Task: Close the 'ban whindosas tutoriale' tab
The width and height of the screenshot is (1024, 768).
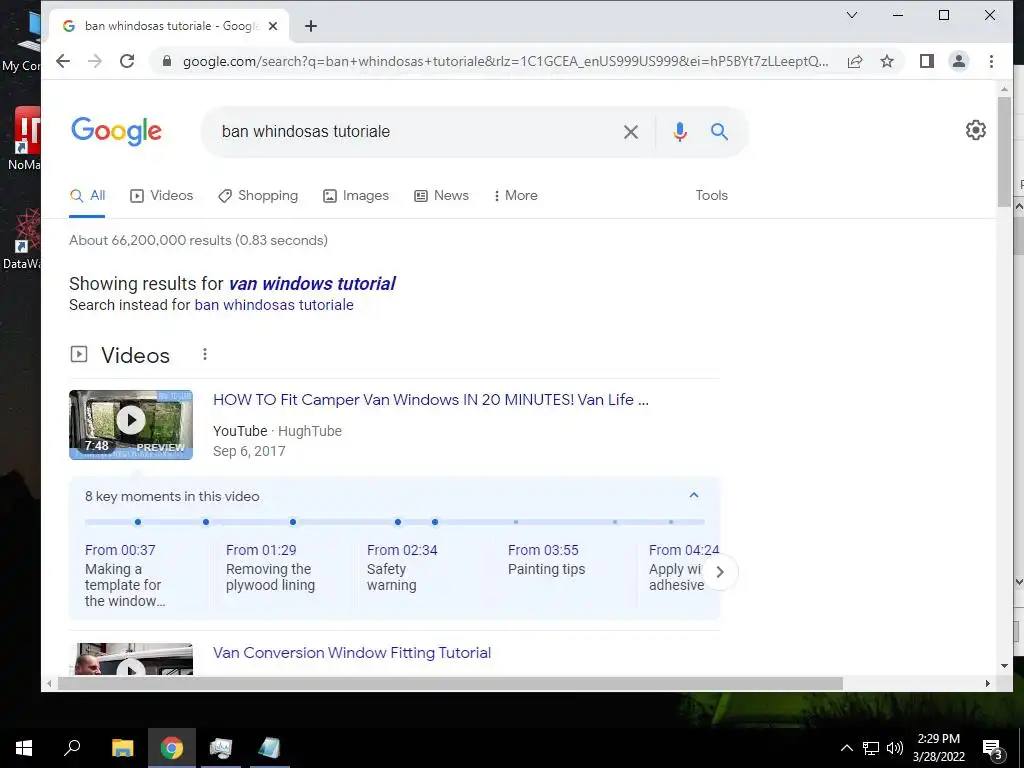Action: 273,26
